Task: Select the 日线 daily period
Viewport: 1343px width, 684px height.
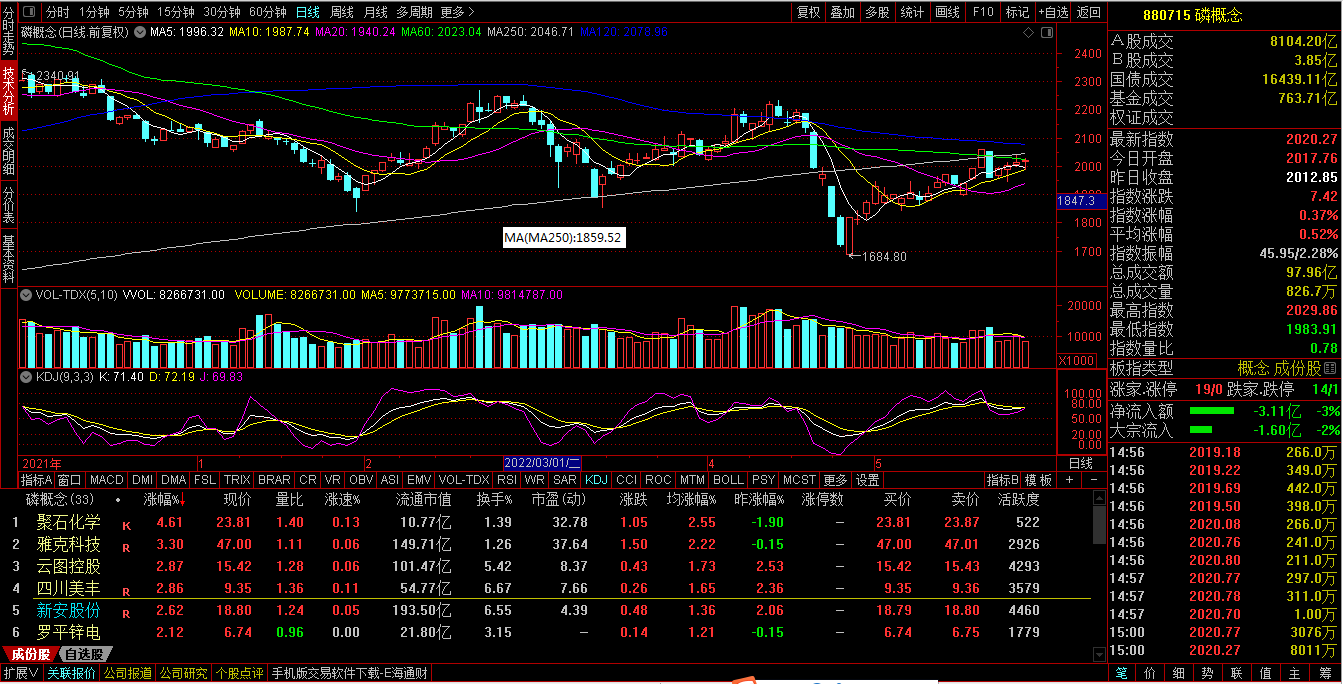Action: (308, 12)
